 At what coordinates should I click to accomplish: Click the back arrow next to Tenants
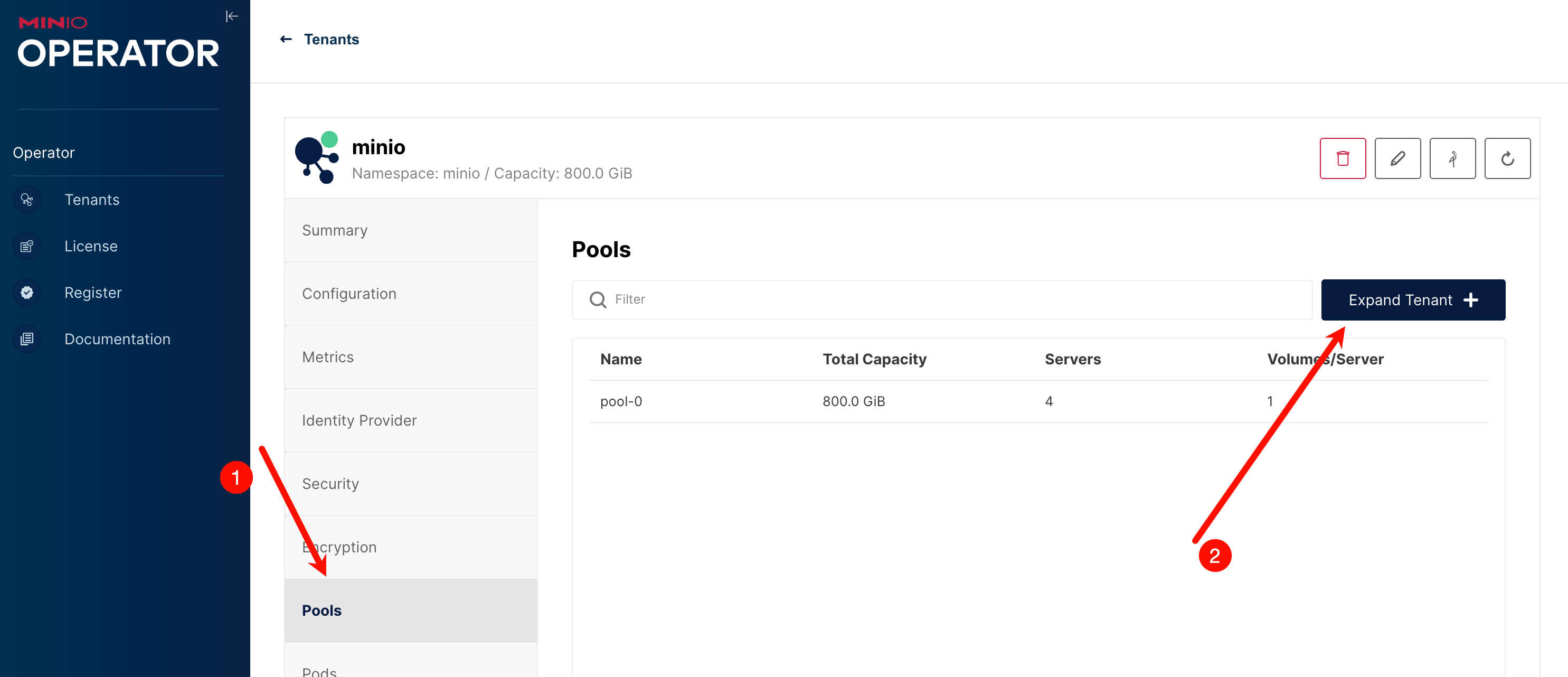pyautogui.click(x=286, y=40)
